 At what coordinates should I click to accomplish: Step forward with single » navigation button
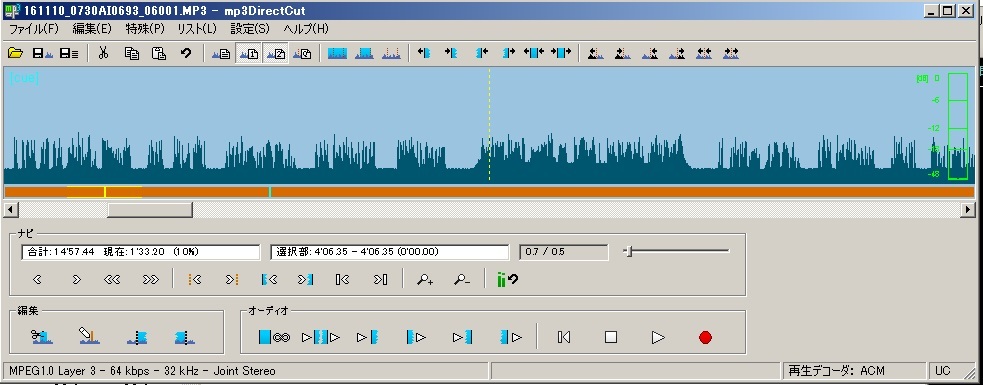point(76,280)
